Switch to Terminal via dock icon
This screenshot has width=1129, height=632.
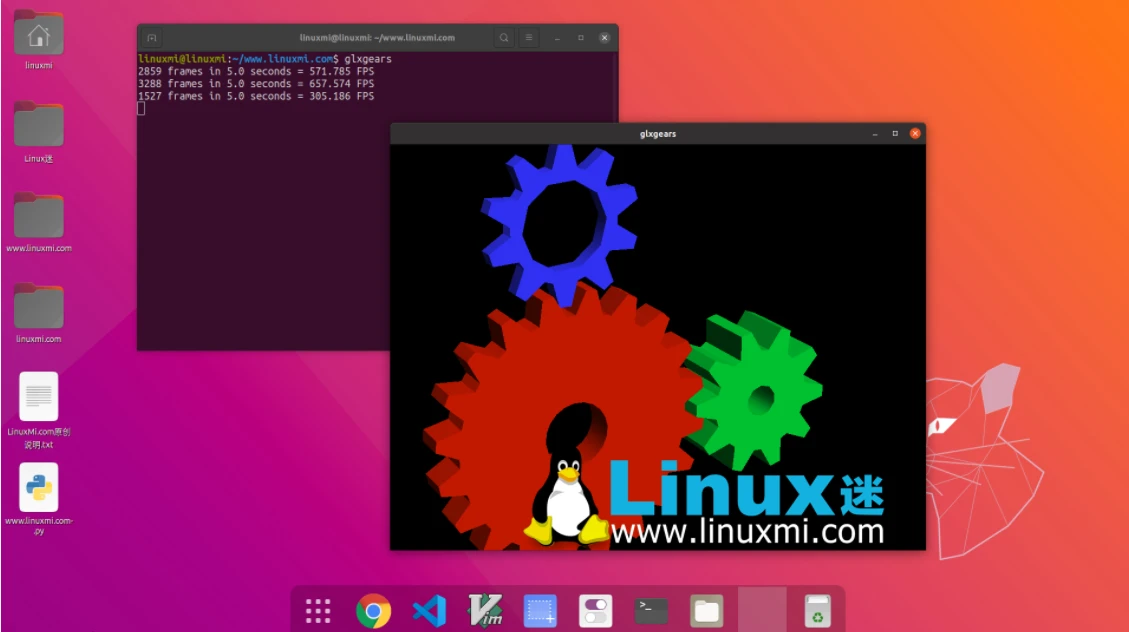coord(651,611)
